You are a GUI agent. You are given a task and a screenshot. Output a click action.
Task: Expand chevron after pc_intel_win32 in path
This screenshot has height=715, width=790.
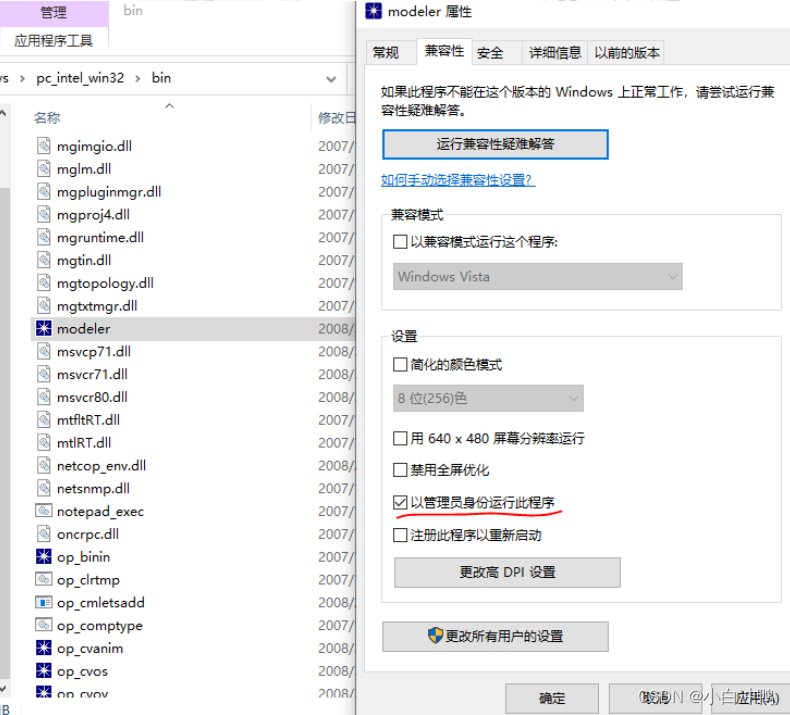[138, 79]
